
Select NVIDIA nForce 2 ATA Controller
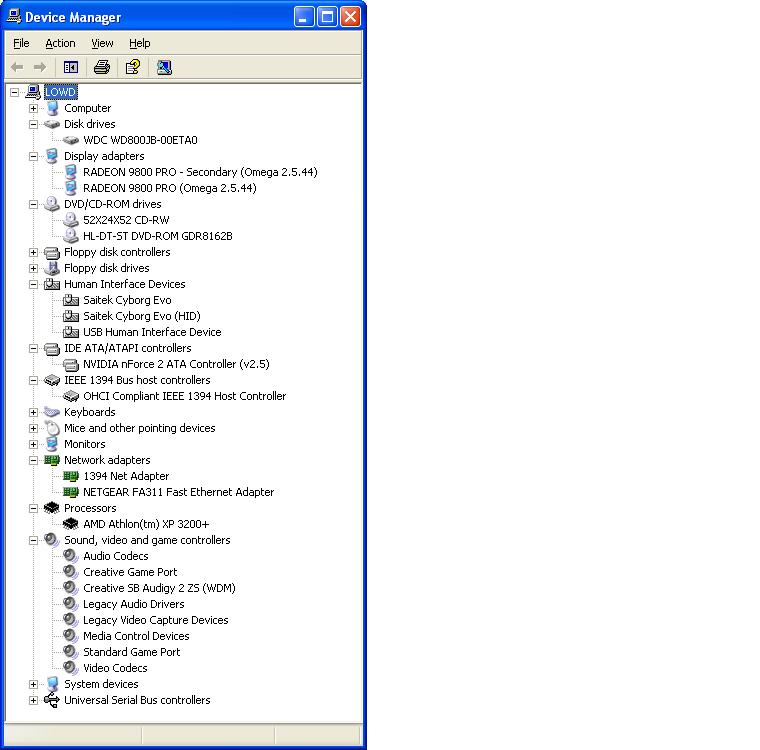176,364
